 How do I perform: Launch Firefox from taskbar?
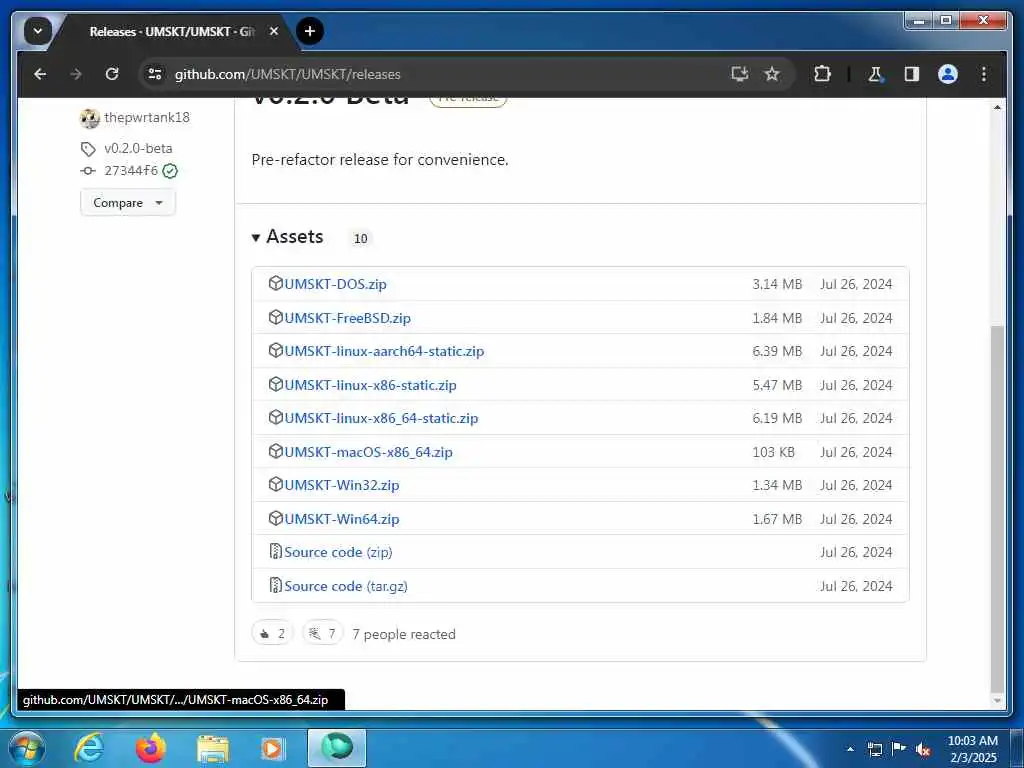click(x=151, y=748)
